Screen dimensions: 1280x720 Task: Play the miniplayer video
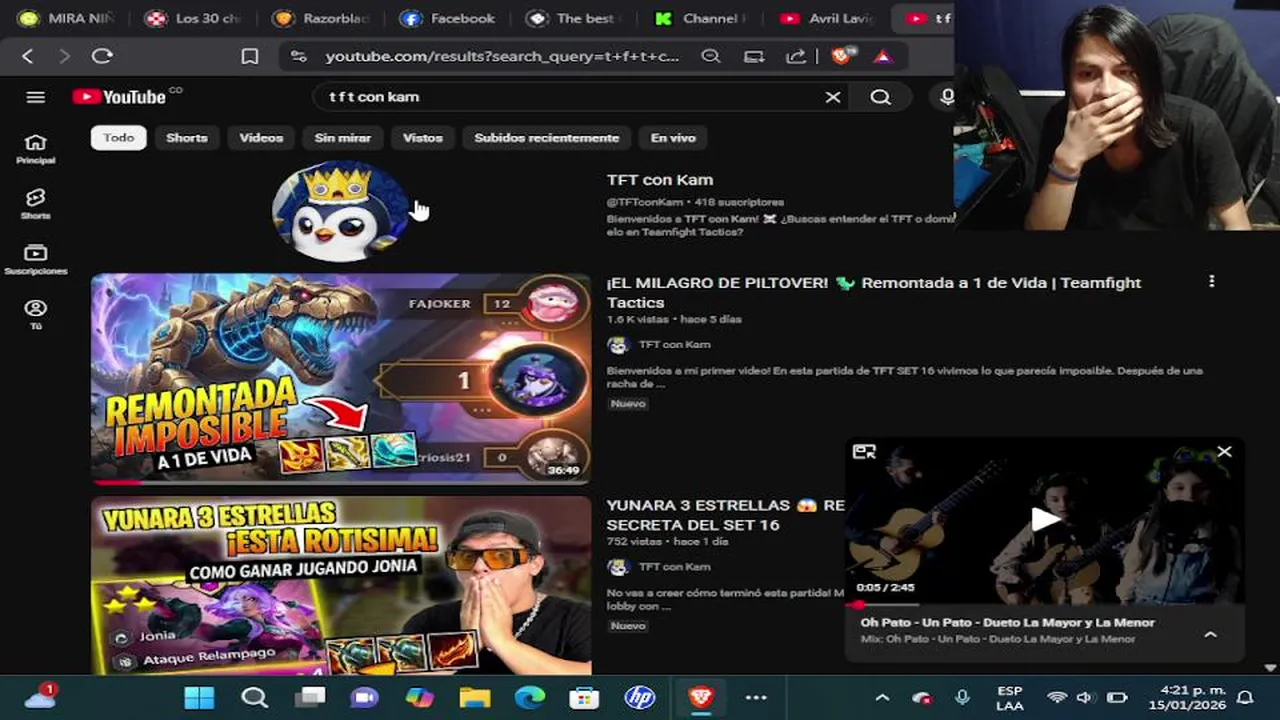(x=1044, y=518)
